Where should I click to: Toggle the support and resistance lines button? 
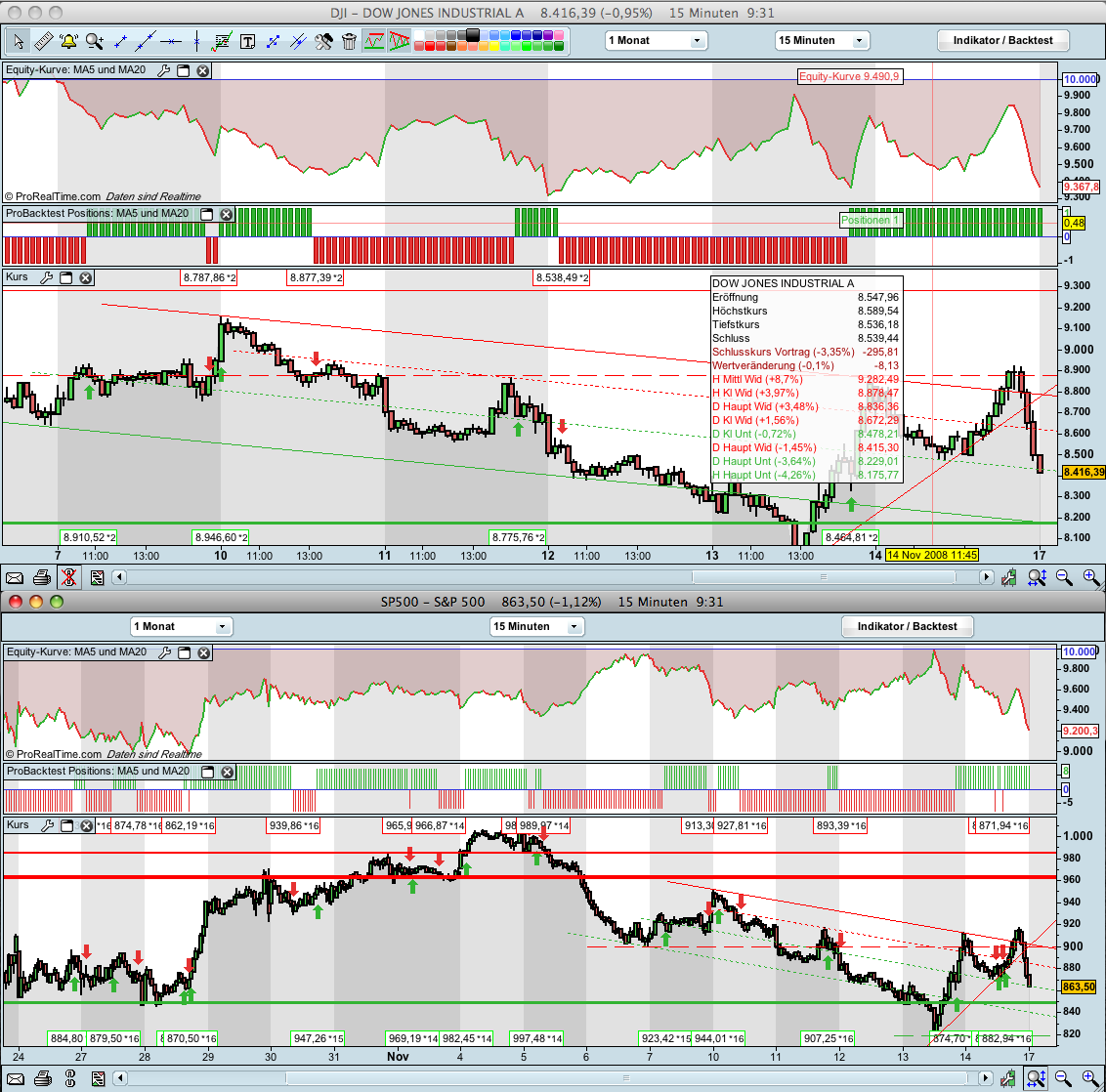374,41
